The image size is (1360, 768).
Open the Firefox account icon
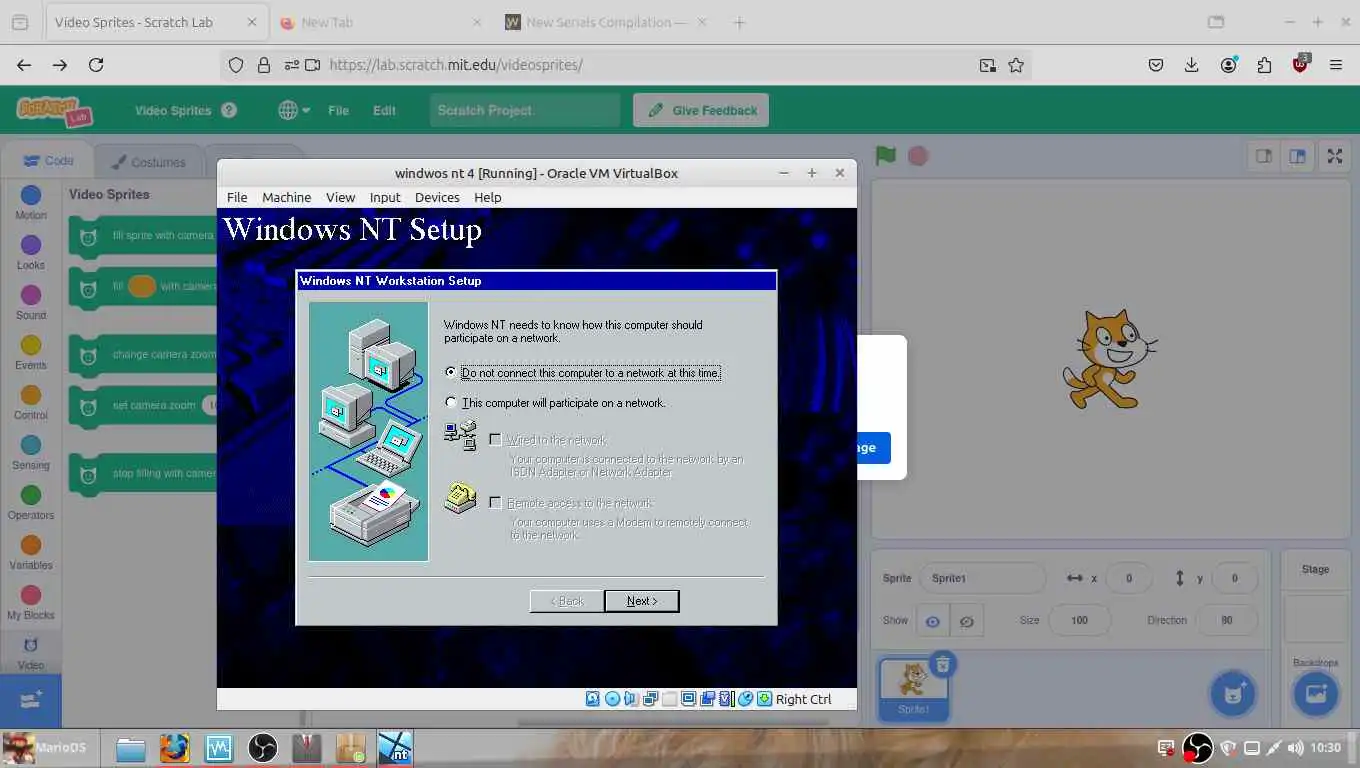click(1228, 65)
